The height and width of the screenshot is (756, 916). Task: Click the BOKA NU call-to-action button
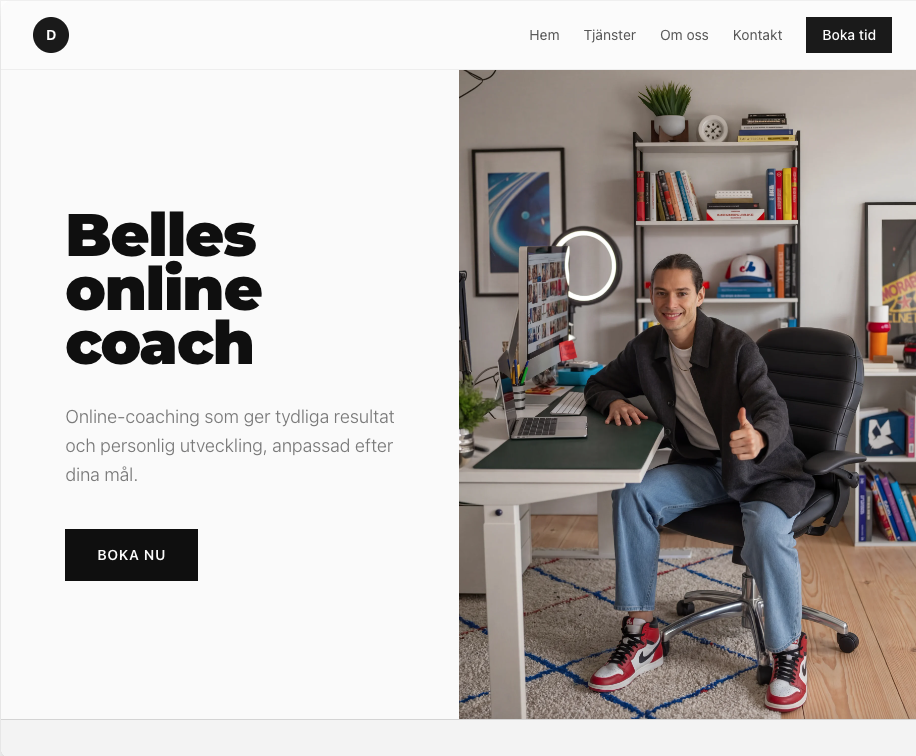pos(131,555)
